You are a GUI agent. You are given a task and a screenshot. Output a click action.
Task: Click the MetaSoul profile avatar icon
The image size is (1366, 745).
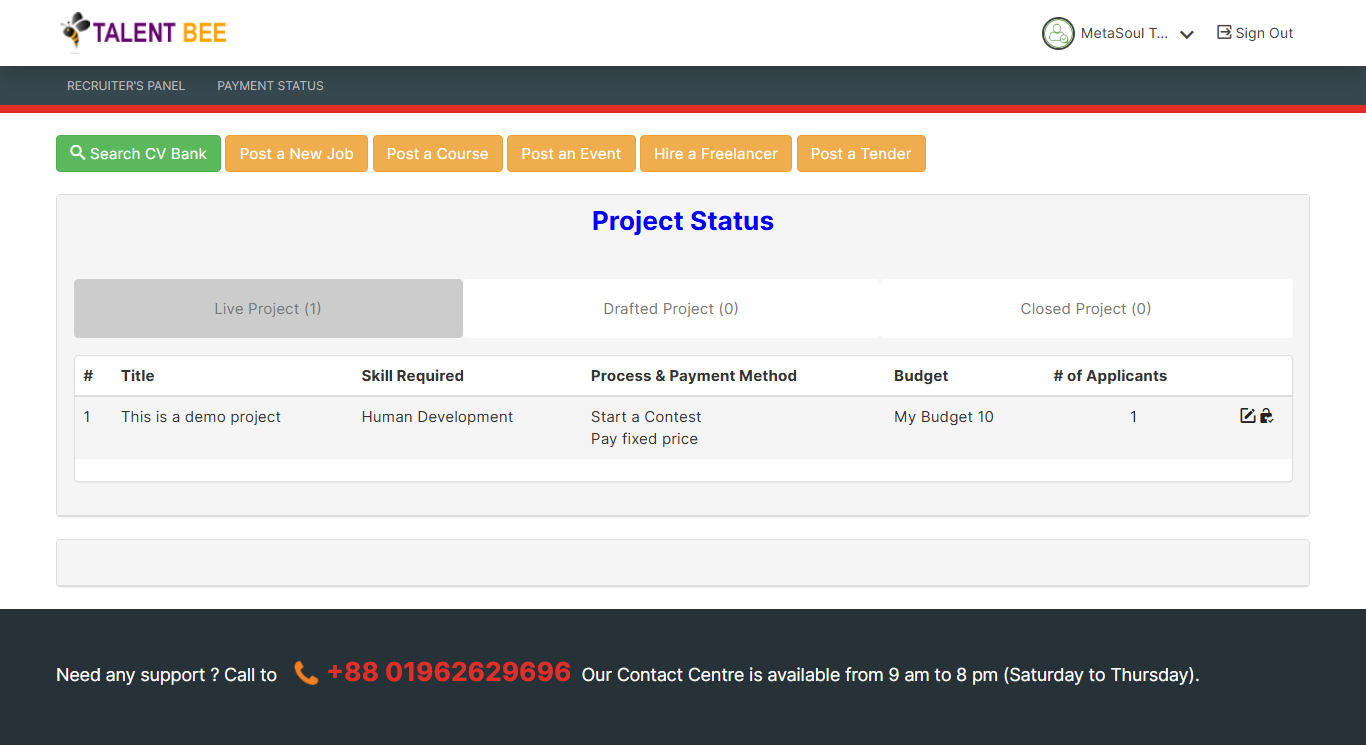(x=1058, y=33)
